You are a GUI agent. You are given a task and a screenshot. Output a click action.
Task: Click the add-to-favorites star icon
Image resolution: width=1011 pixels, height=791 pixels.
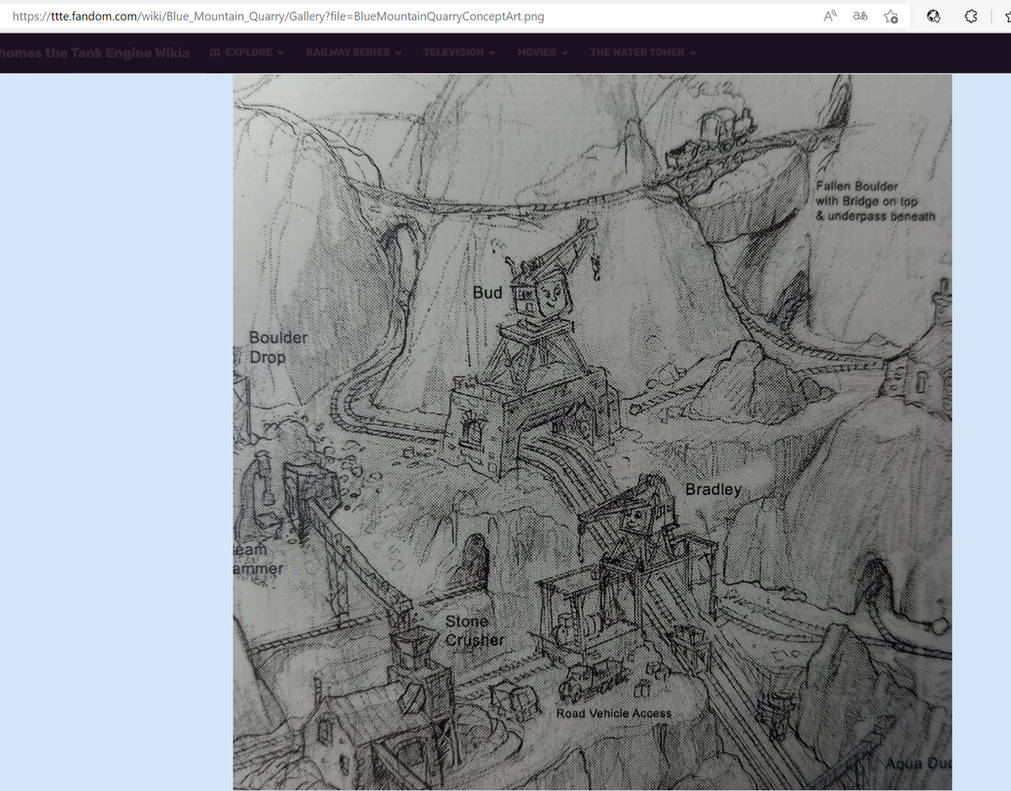pyautogui.click(x=890, y=16)
